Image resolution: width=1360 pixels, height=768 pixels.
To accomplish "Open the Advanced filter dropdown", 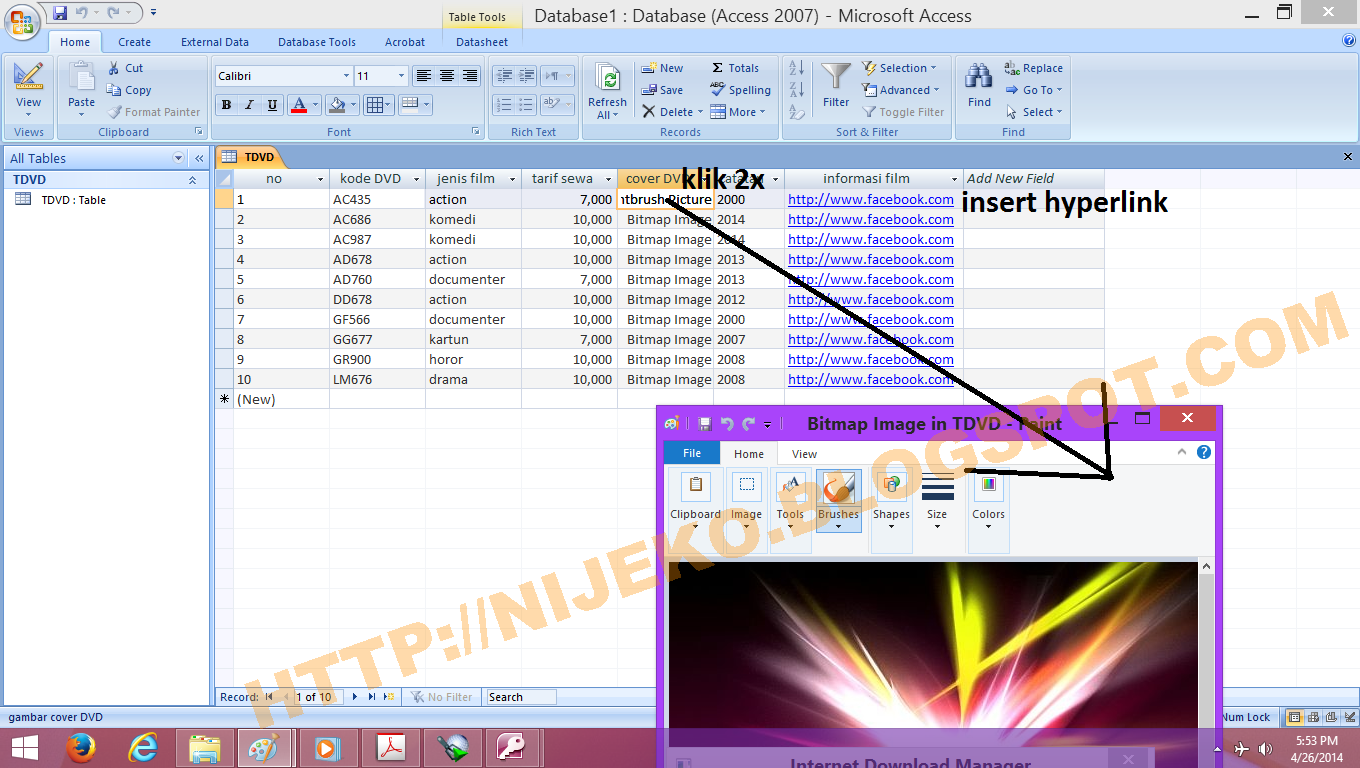I will coord(901,90).
